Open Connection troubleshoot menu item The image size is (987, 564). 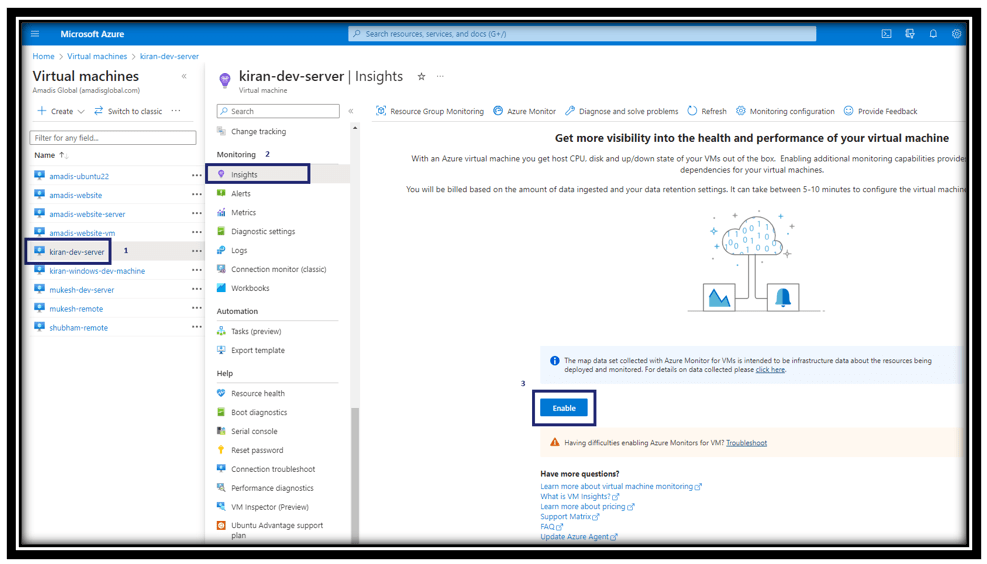273,469
